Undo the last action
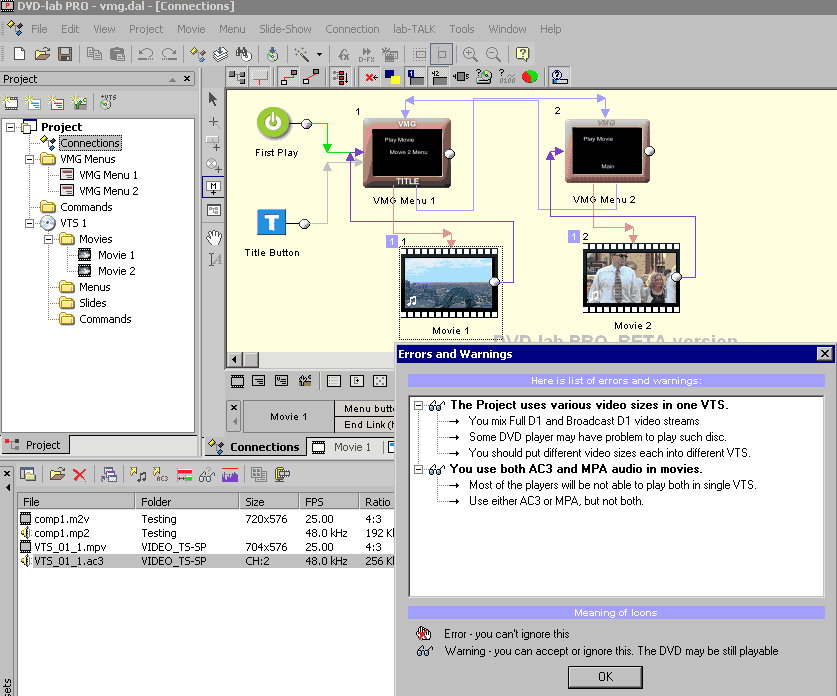Image resolution: width=837 pixels, height=696 pixels. click(x=146, y=54)
